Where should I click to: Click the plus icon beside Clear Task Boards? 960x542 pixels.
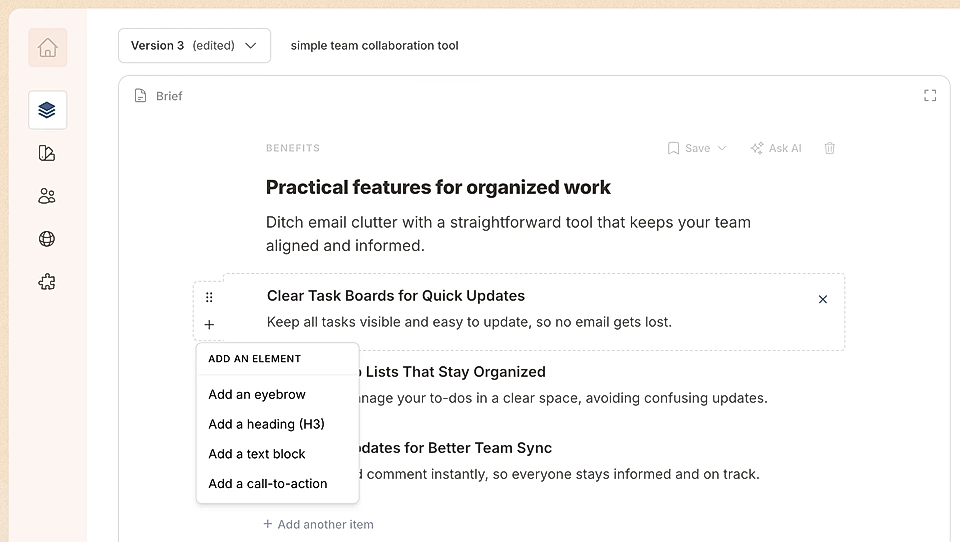[x=209, y=325]
